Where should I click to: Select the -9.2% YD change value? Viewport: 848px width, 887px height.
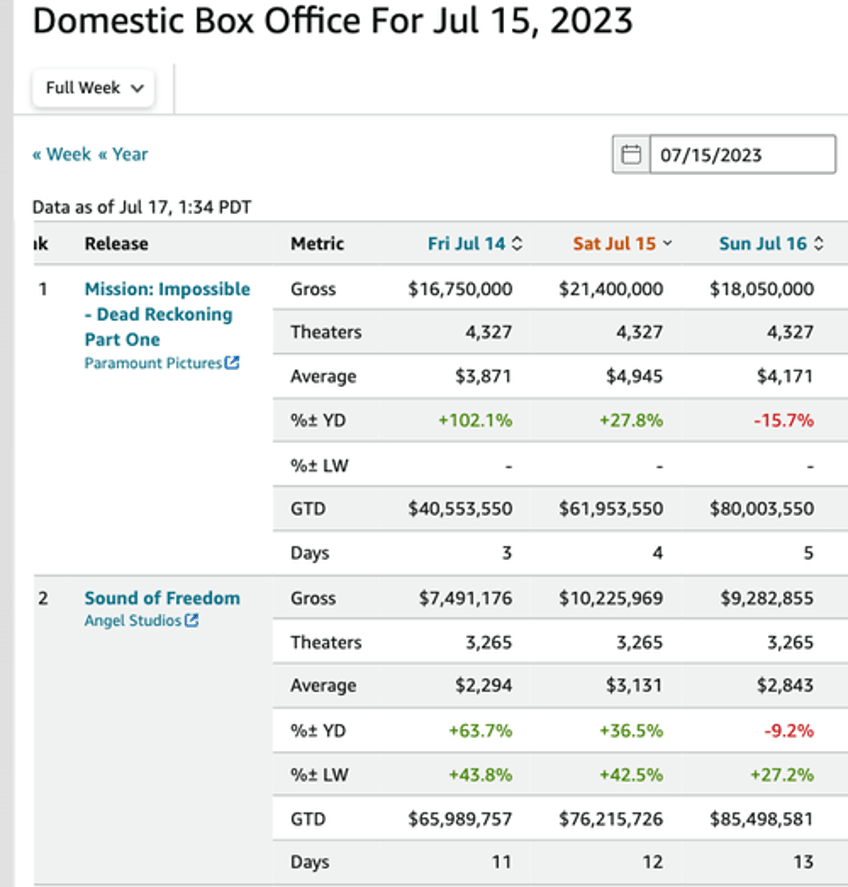click(x=789, y=730)
